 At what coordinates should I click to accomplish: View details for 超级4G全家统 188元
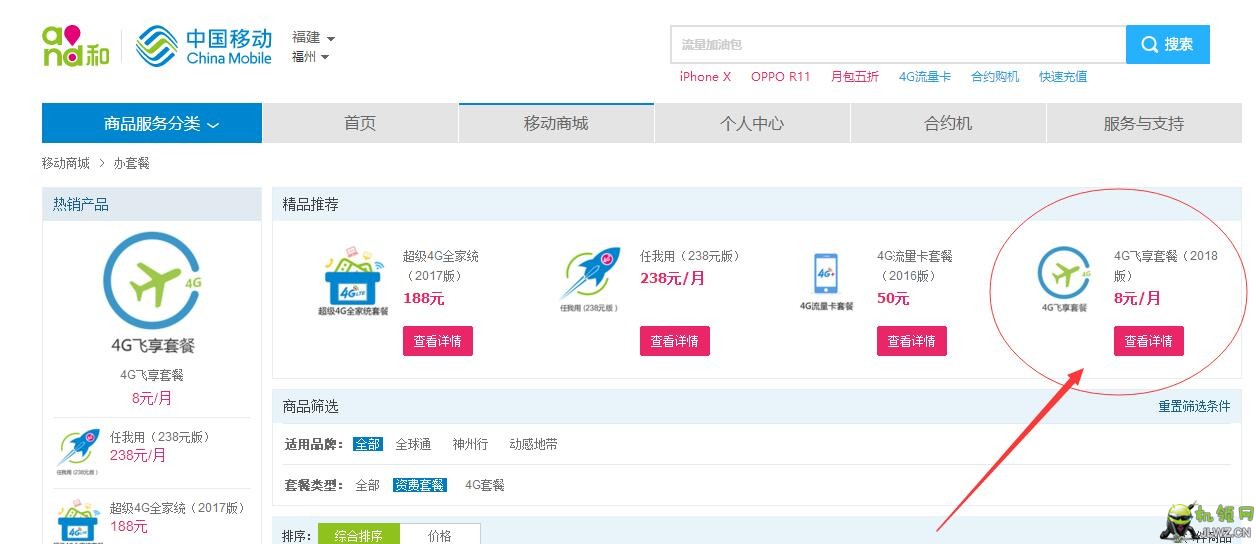(438, 341)
